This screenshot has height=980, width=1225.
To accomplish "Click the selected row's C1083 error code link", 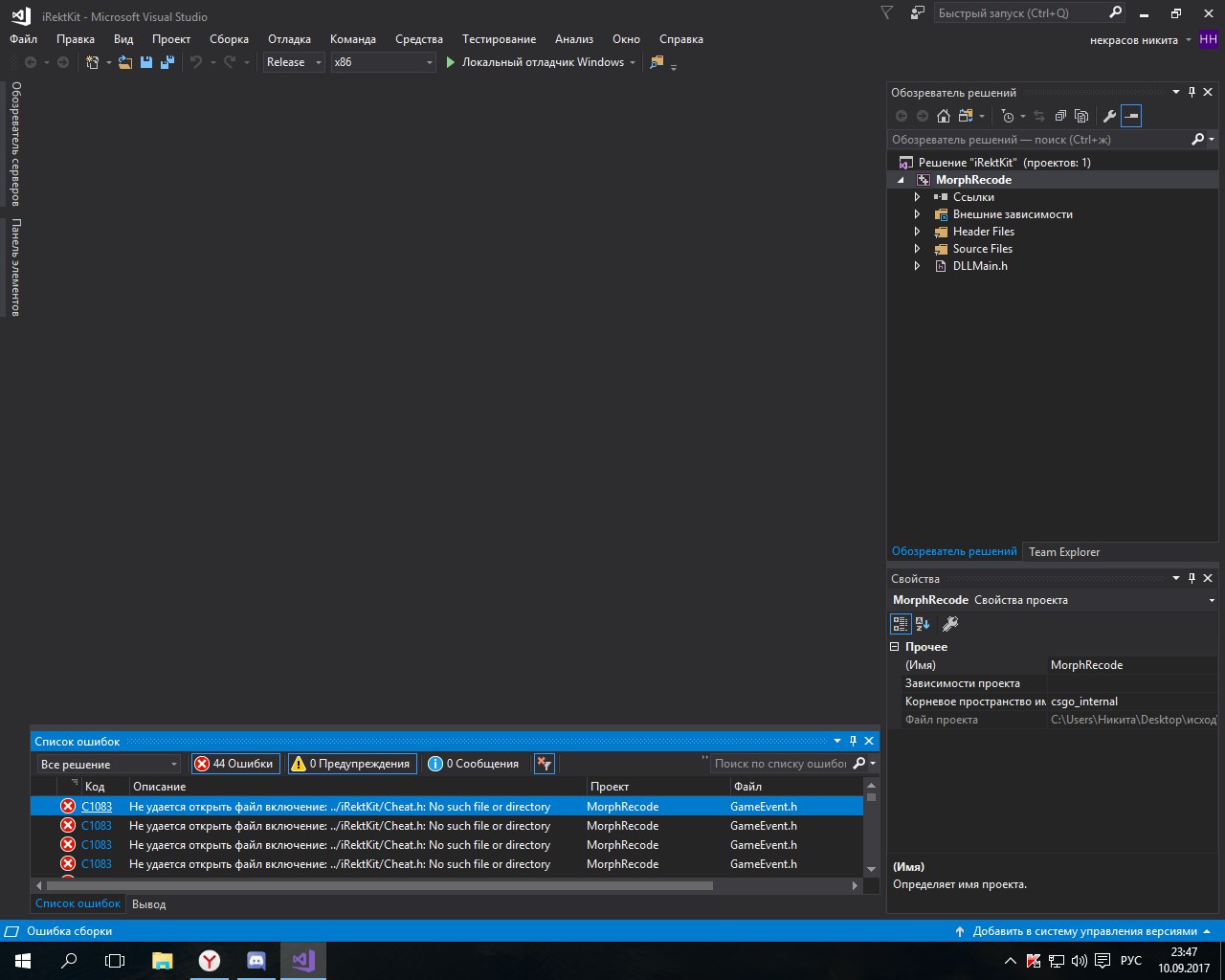I will coord(97,807).
